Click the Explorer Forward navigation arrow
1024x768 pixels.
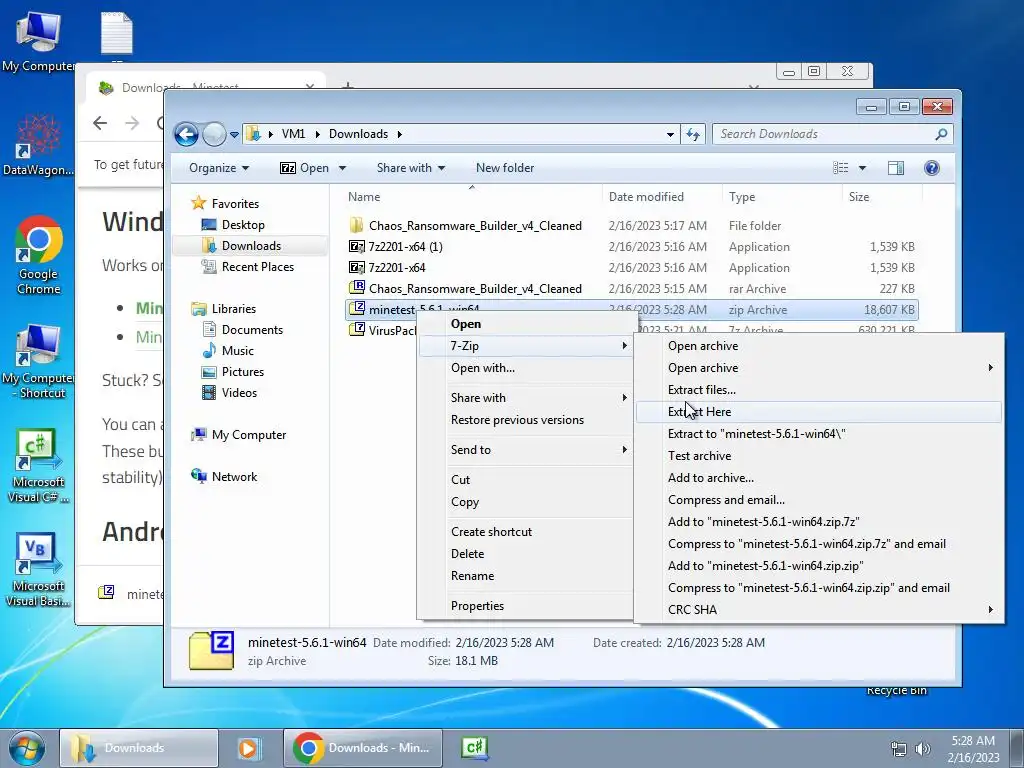coord(214,135)
